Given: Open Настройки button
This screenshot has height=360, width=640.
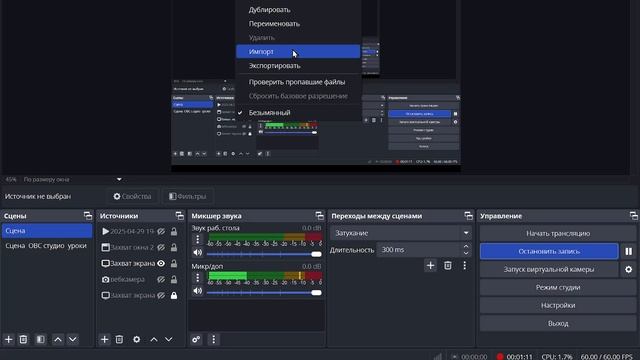Looking at the screenshot, I should pos(558,305).
